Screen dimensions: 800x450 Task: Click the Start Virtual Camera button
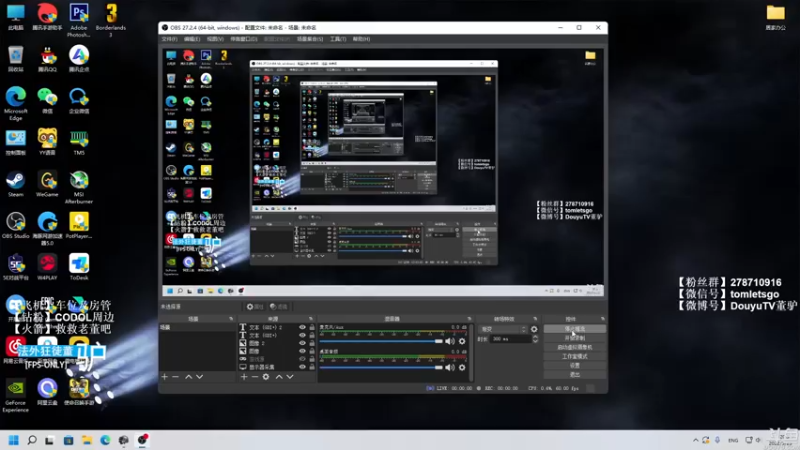pos(575,347)
